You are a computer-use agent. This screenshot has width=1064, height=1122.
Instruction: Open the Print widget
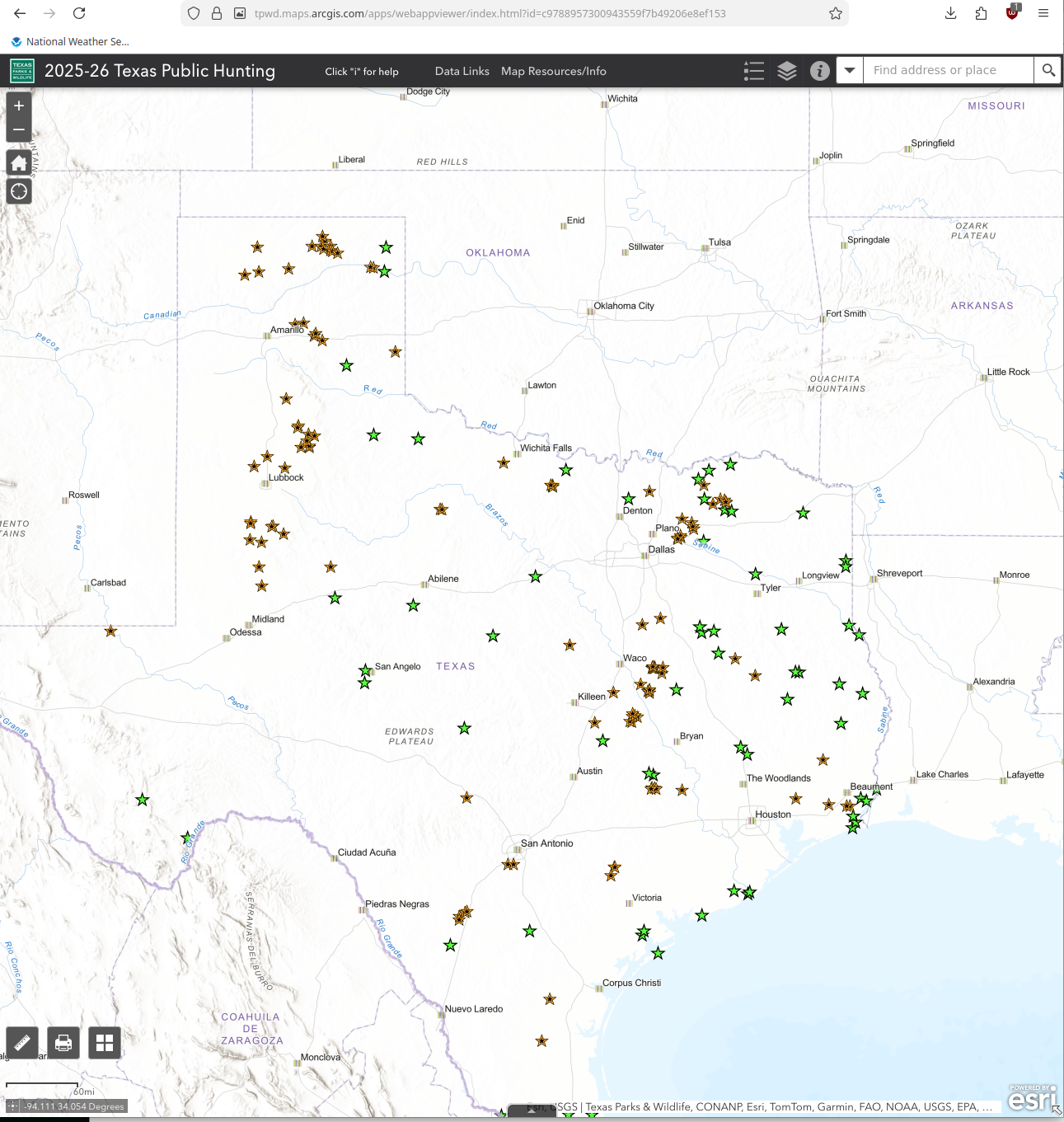(x=63, y=1043)
